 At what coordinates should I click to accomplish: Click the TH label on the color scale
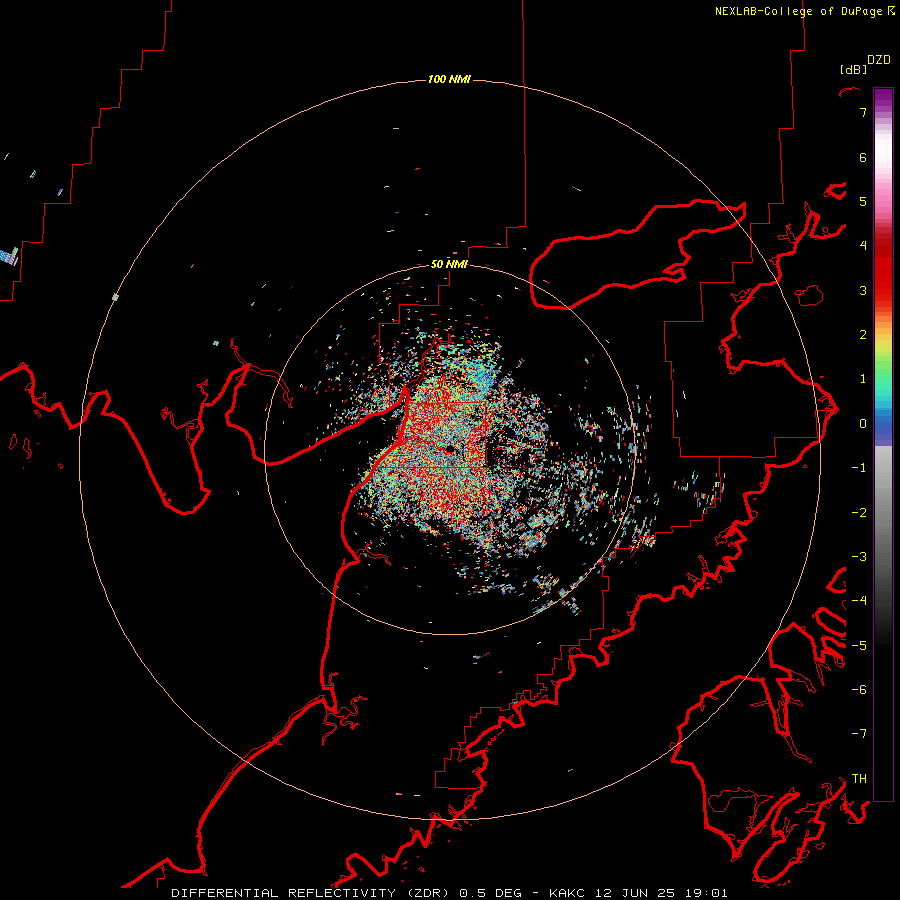pyautogui.click(x=859, y=779)
